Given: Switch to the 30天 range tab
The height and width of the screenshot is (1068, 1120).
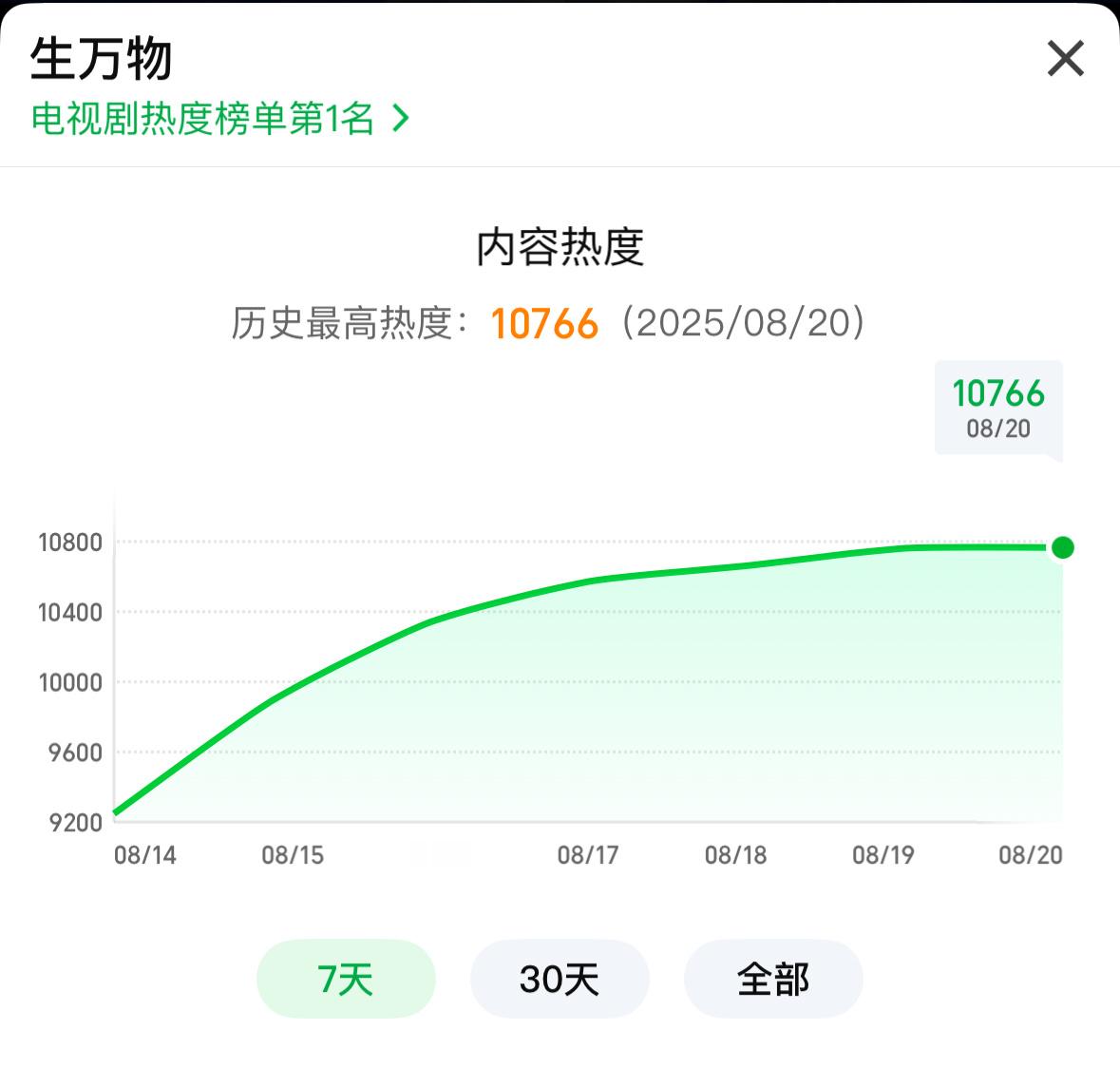Looking at the screenshot, I should (560, 979).
